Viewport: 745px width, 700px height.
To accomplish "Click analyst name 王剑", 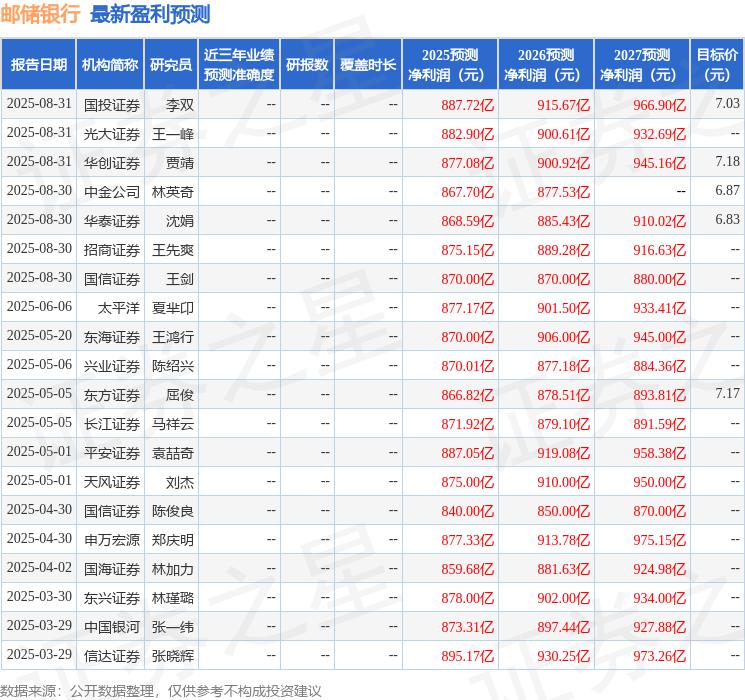I will pos(180,279).
